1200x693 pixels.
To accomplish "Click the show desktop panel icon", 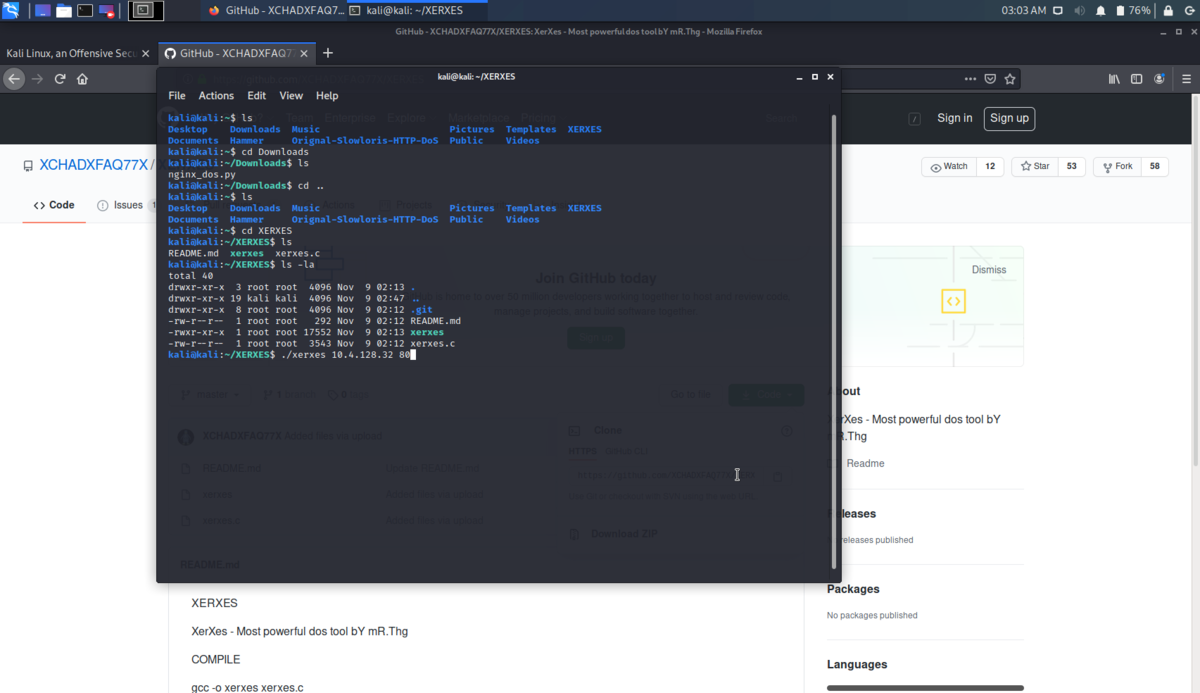I will pyautogui.click(x=43, y=11).
